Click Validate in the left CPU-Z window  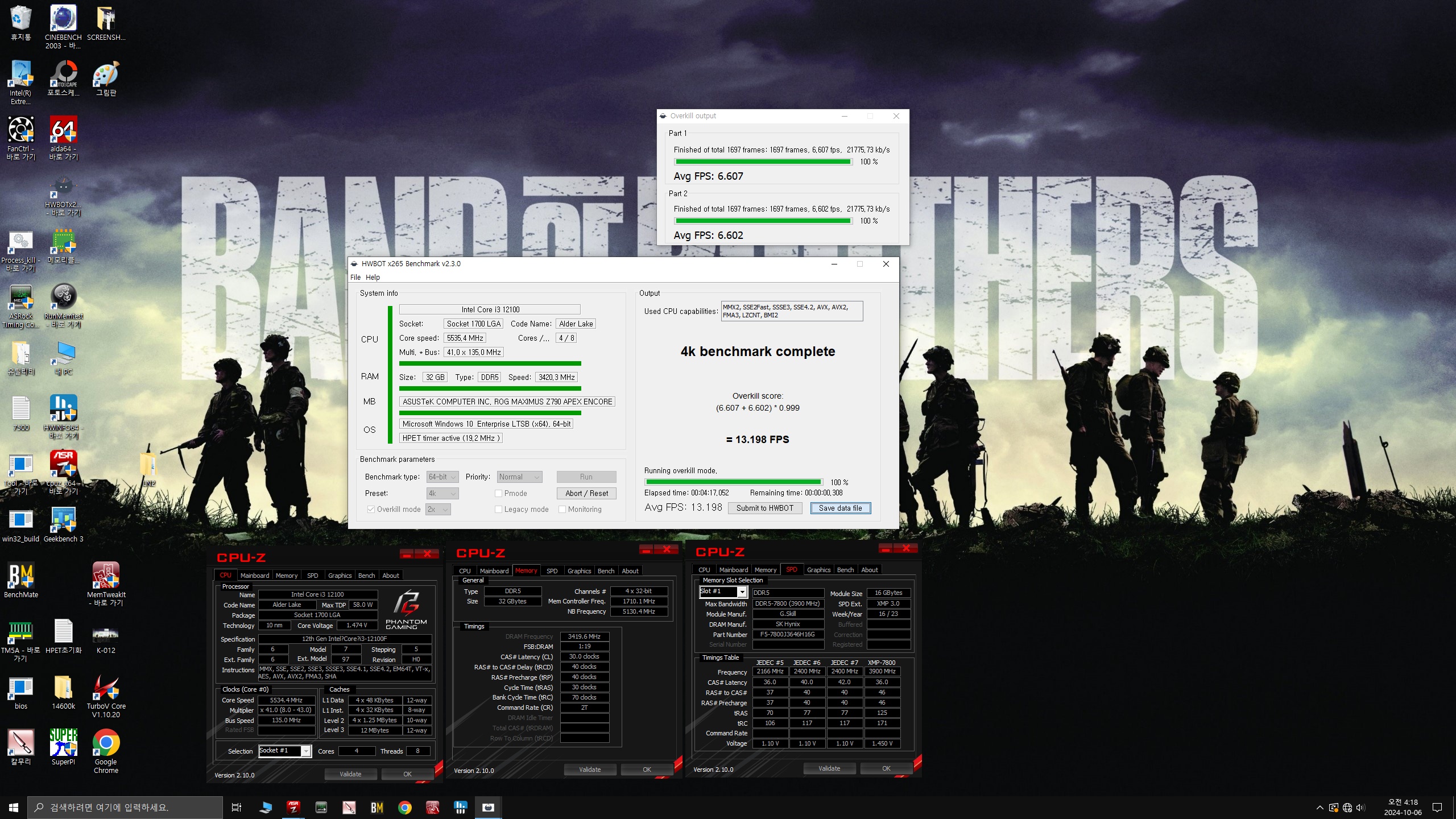click(350, 774)
